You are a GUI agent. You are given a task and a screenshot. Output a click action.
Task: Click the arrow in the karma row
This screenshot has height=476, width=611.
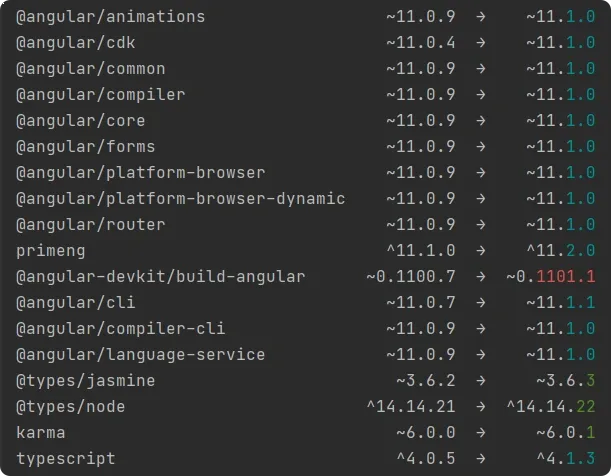coord(481,433)
